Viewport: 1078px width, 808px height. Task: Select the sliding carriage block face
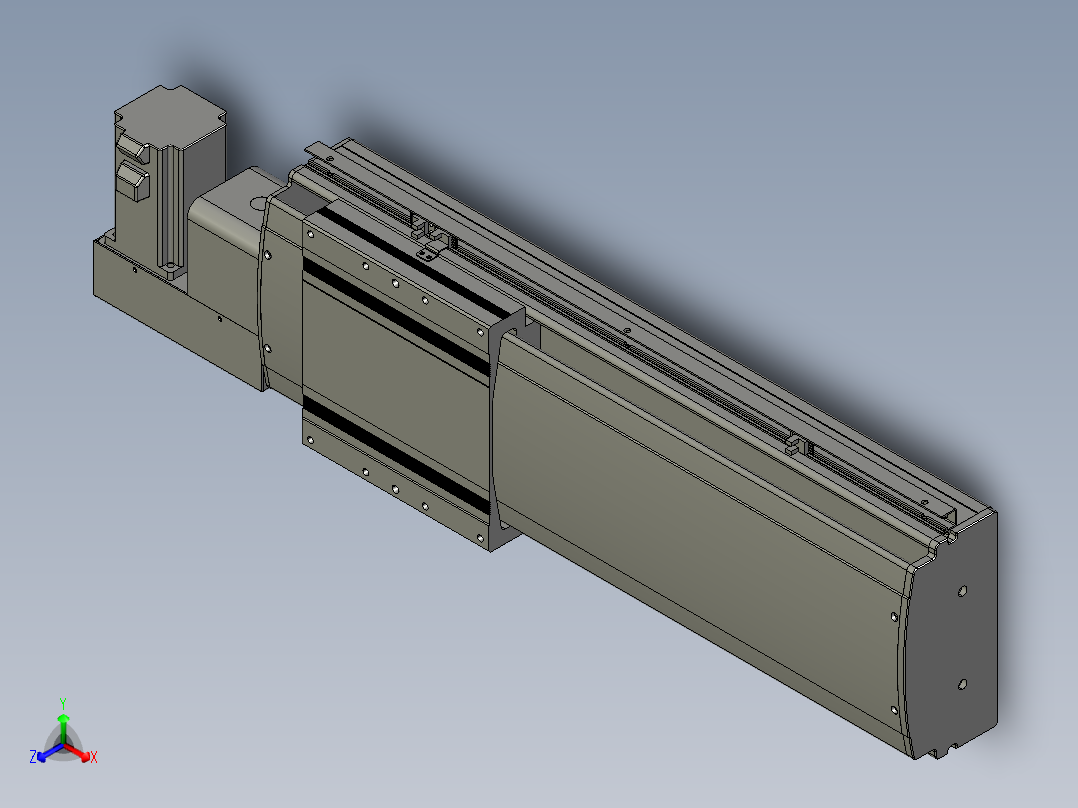coord(395,385)
